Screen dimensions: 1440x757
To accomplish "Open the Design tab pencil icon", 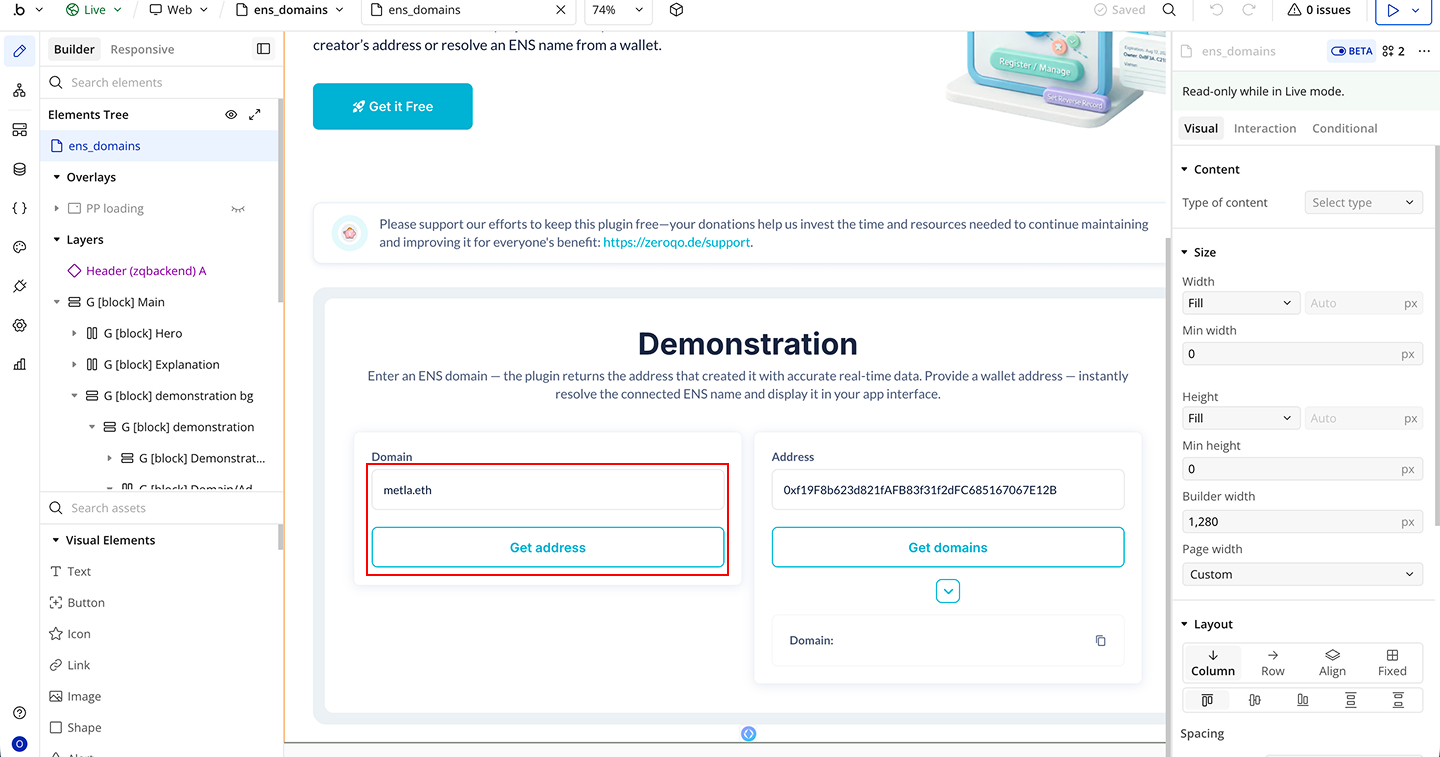I will coord(19,51).
